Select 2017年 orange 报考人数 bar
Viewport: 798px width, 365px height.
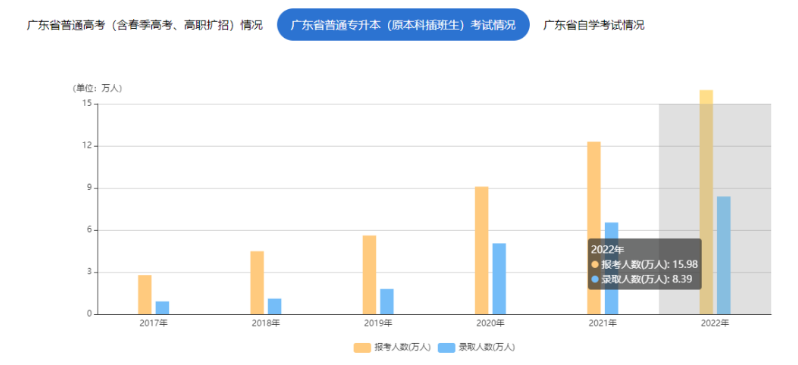[x=145, y=295]
